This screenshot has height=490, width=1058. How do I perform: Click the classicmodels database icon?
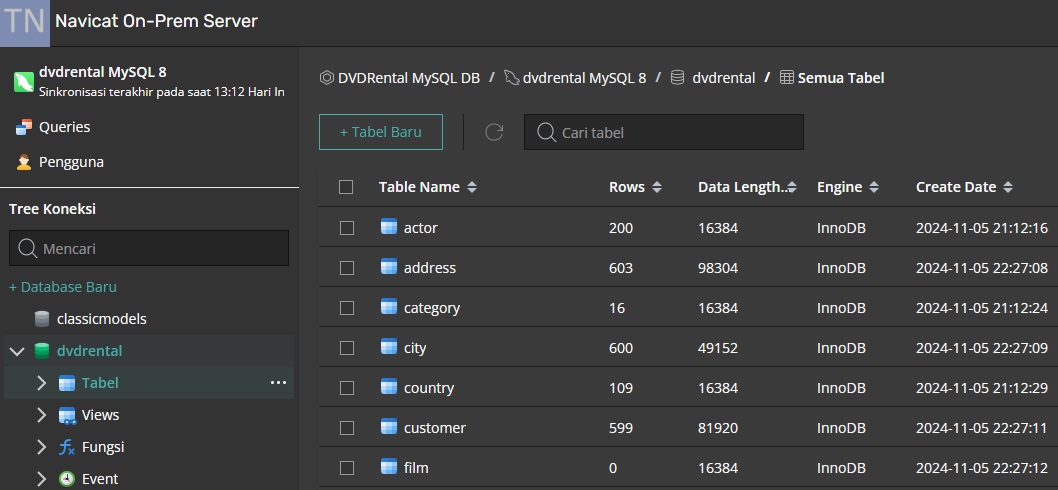pos(42,319)
